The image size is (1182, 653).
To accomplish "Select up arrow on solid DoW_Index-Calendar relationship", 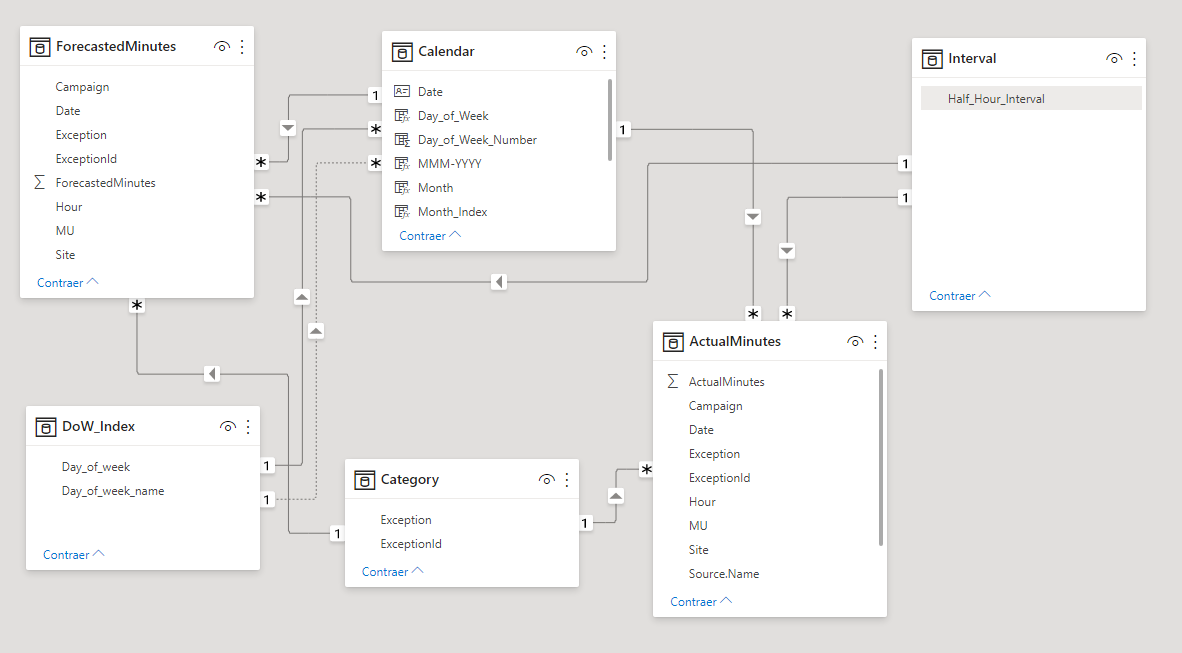I will click(302, 297).
